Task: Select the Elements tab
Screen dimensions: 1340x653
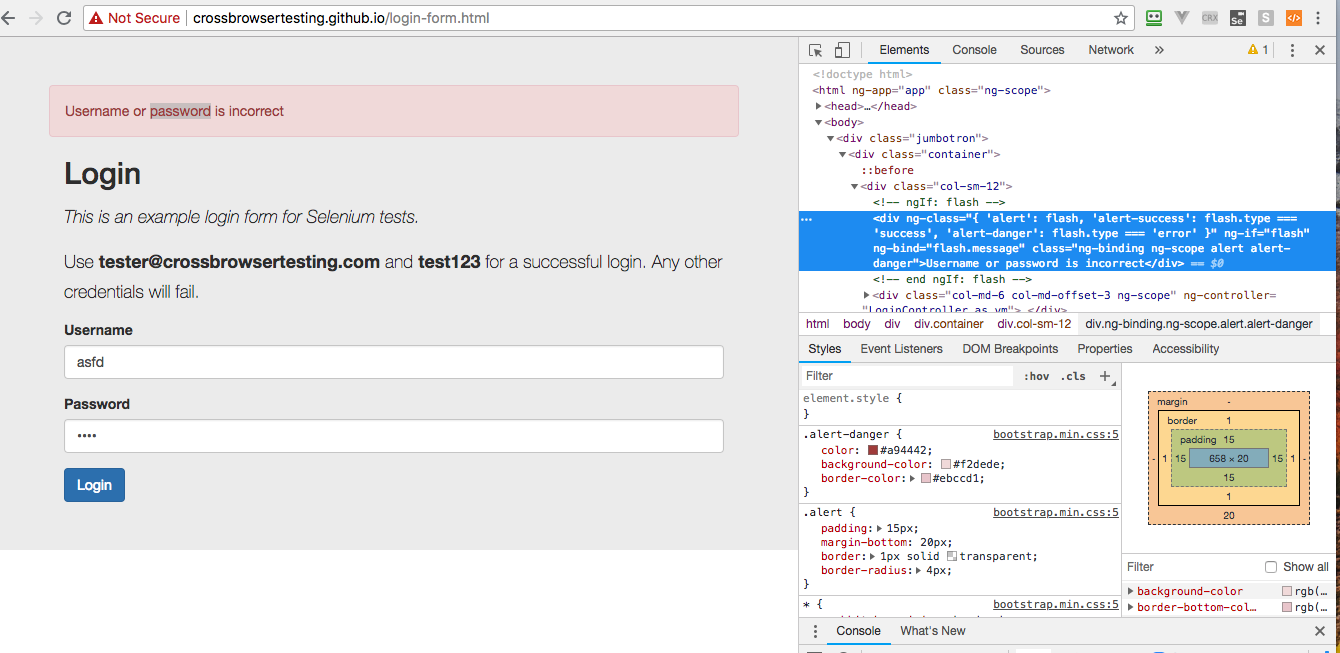Action: tap(904, 50)
